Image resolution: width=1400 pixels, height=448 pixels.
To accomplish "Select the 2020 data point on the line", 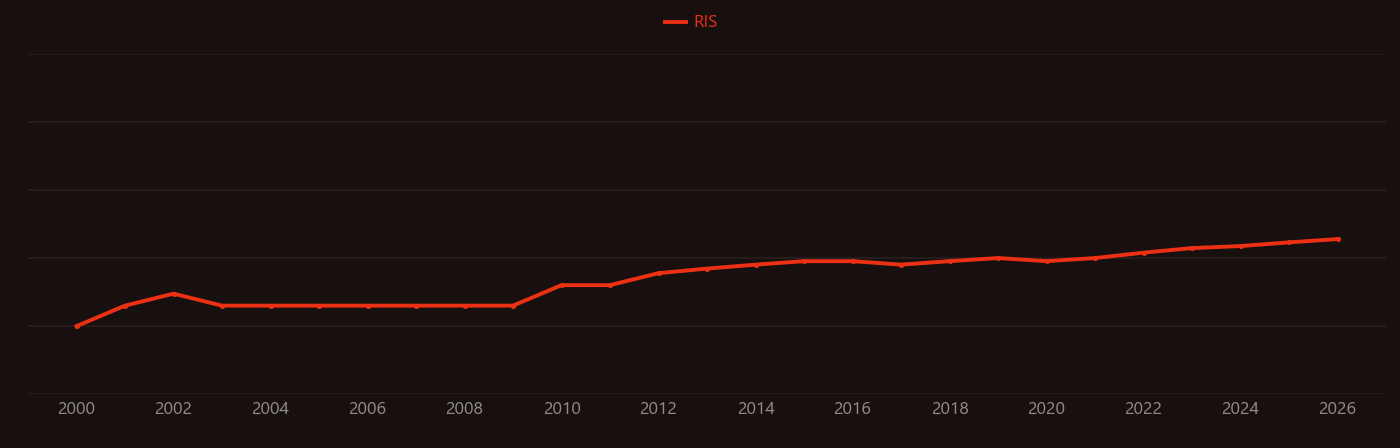I will tap(1047, 261).
